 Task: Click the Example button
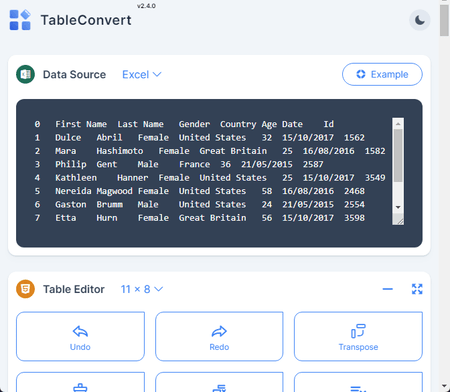pyautogui.click(x=382, y=74)
